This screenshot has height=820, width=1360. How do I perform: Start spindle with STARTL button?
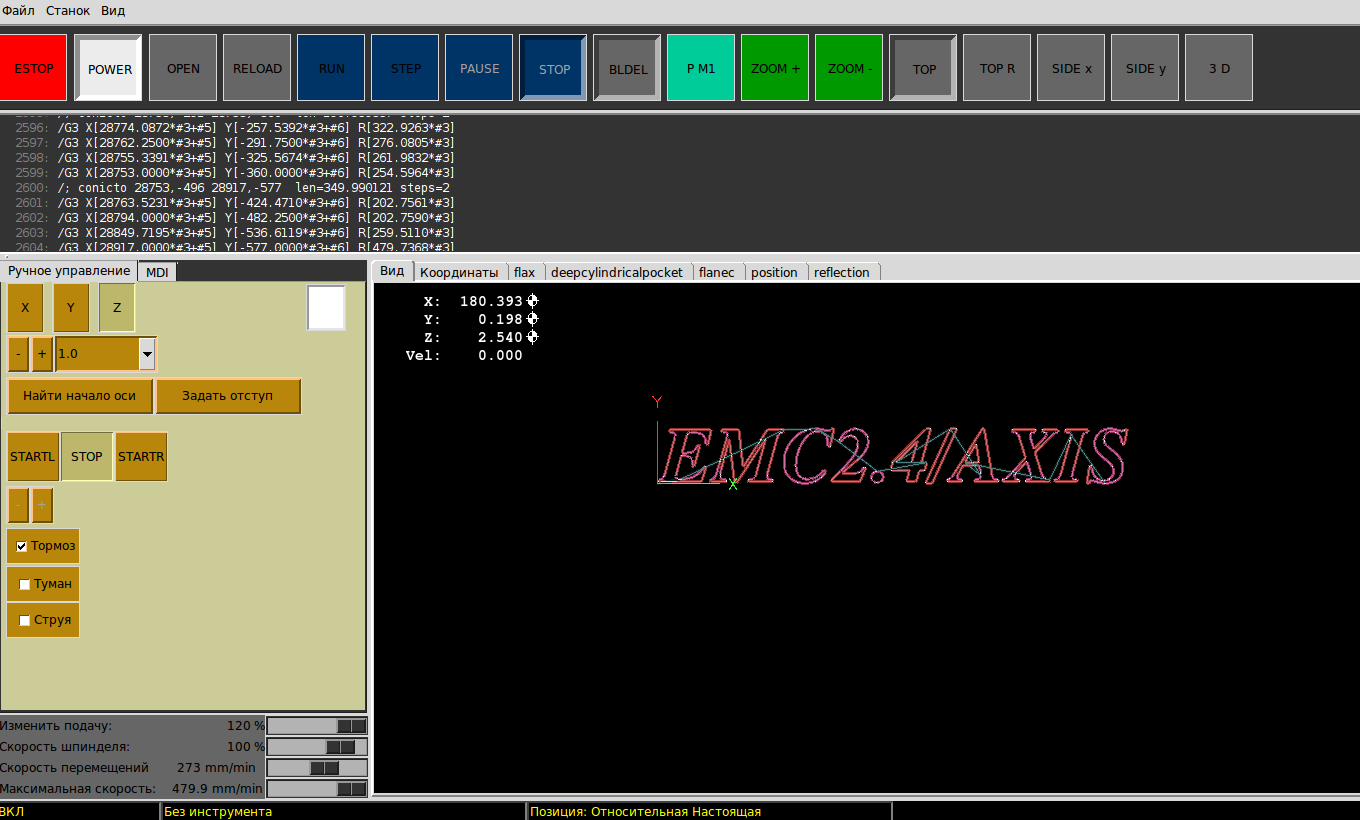click(33, 457)
